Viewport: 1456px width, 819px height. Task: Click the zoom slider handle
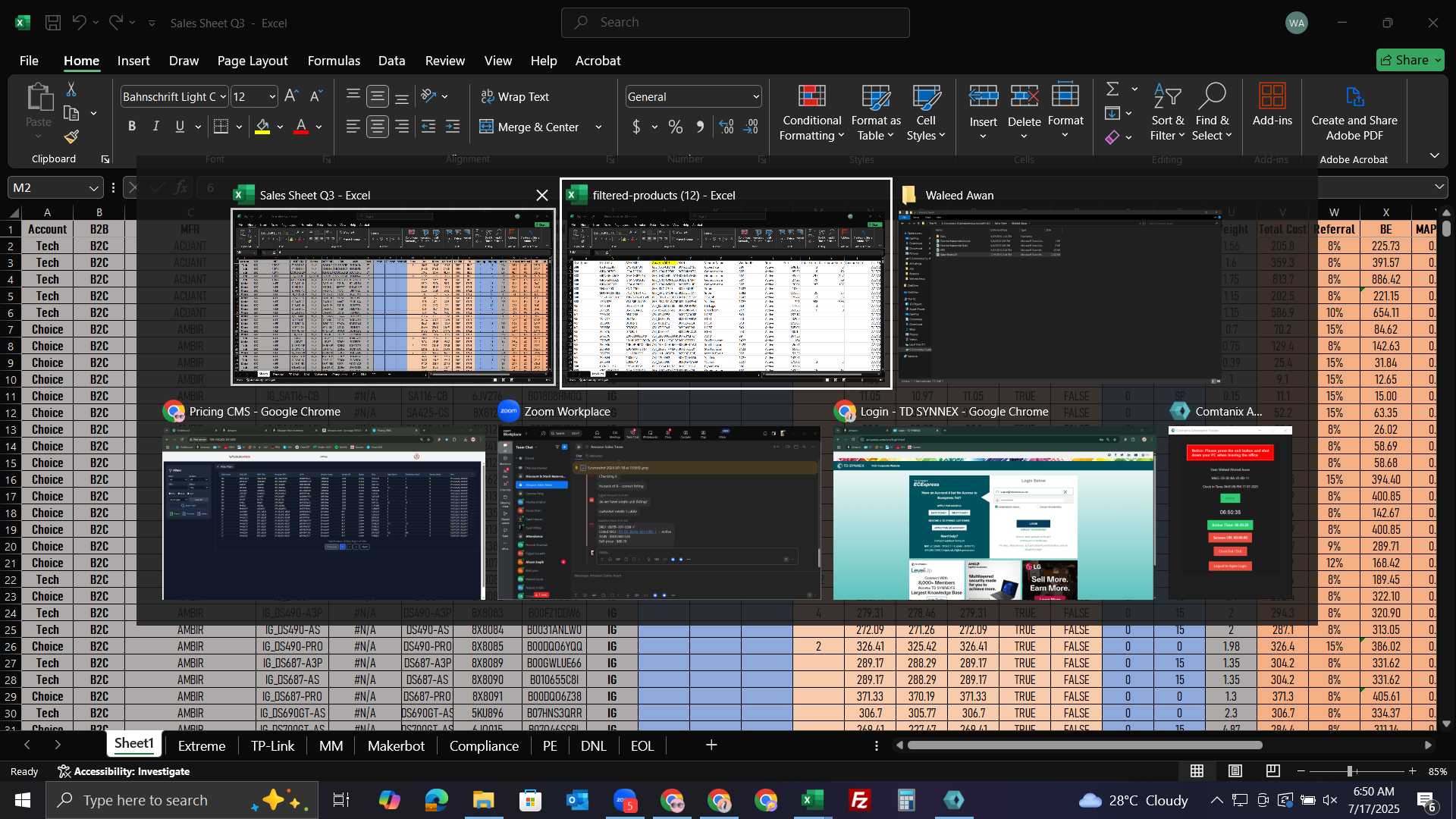coord(1350,771)
